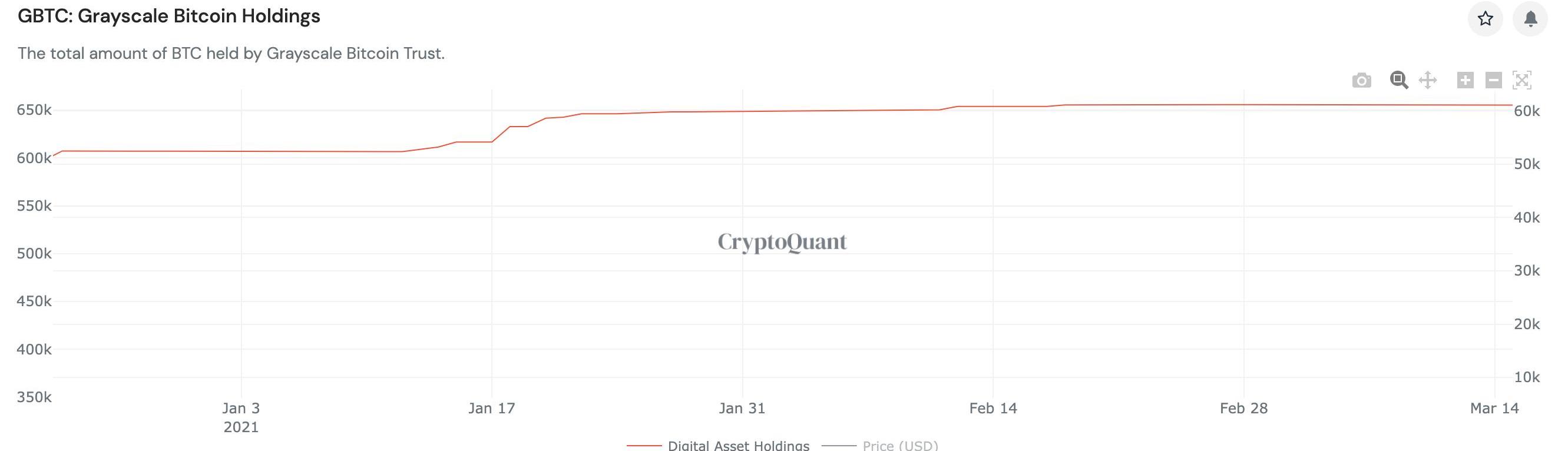Toggle Digital Asset Holdings legend series
The width and height of the screenshot is (1568, 451).
point(738,446)
